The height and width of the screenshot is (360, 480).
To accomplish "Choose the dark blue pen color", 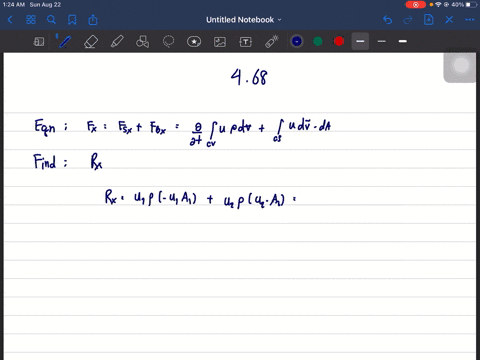I will click(x=297, y=41).
